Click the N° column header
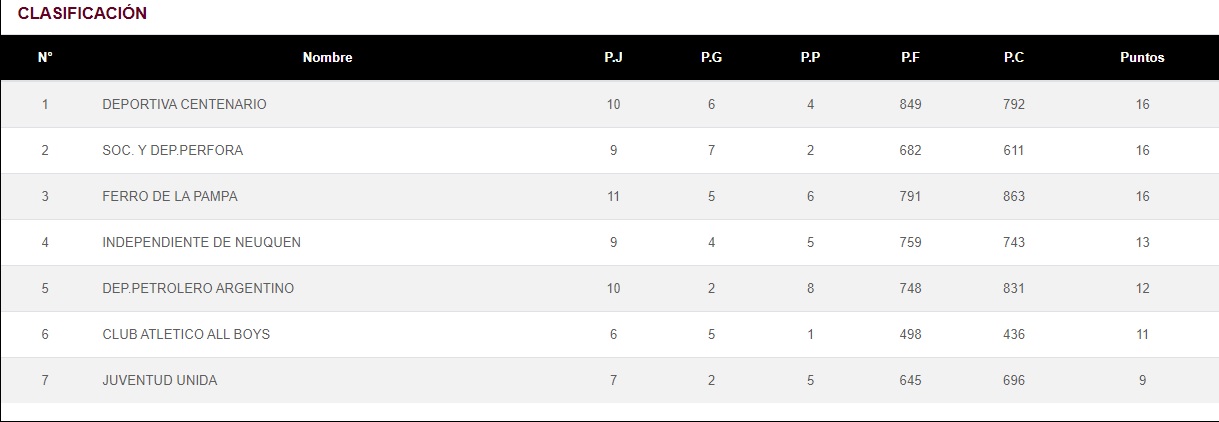1219x422 pixels. click(x=45, y=58)
